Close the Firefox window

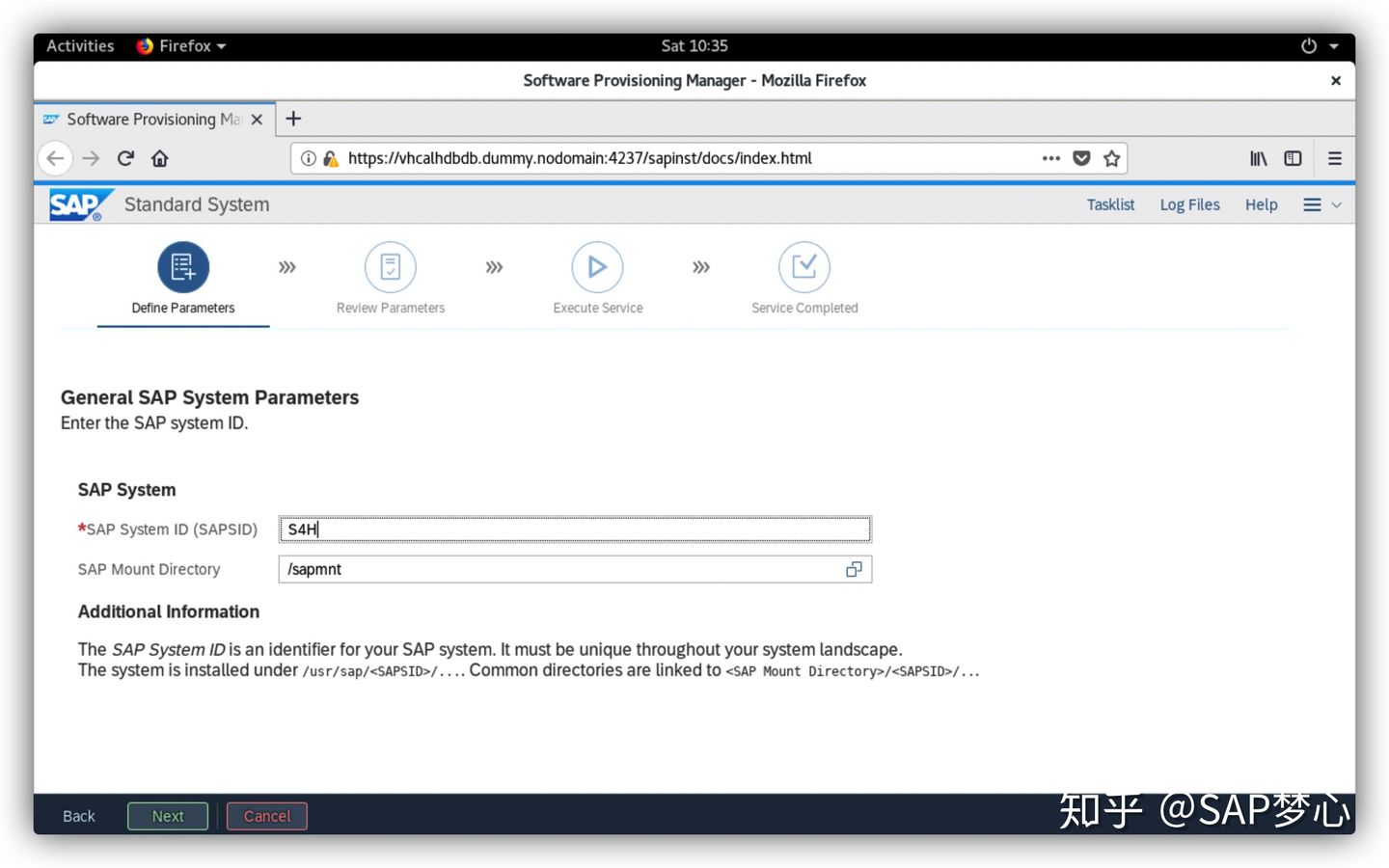click(x=1336, y=81)
